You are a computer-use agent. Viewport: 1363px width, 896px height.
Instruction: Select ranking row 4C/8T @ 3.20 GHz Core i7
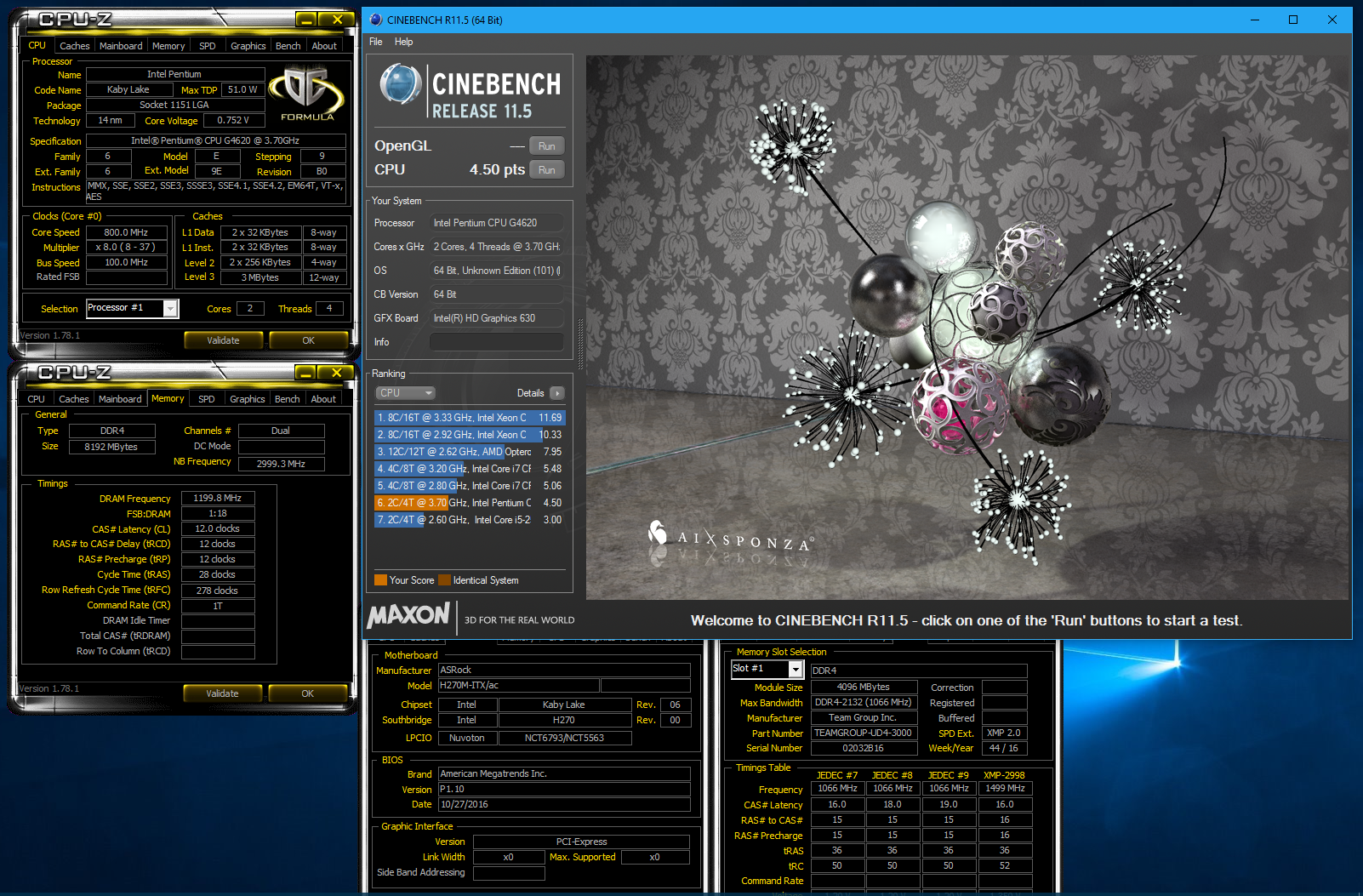[470, 469]
